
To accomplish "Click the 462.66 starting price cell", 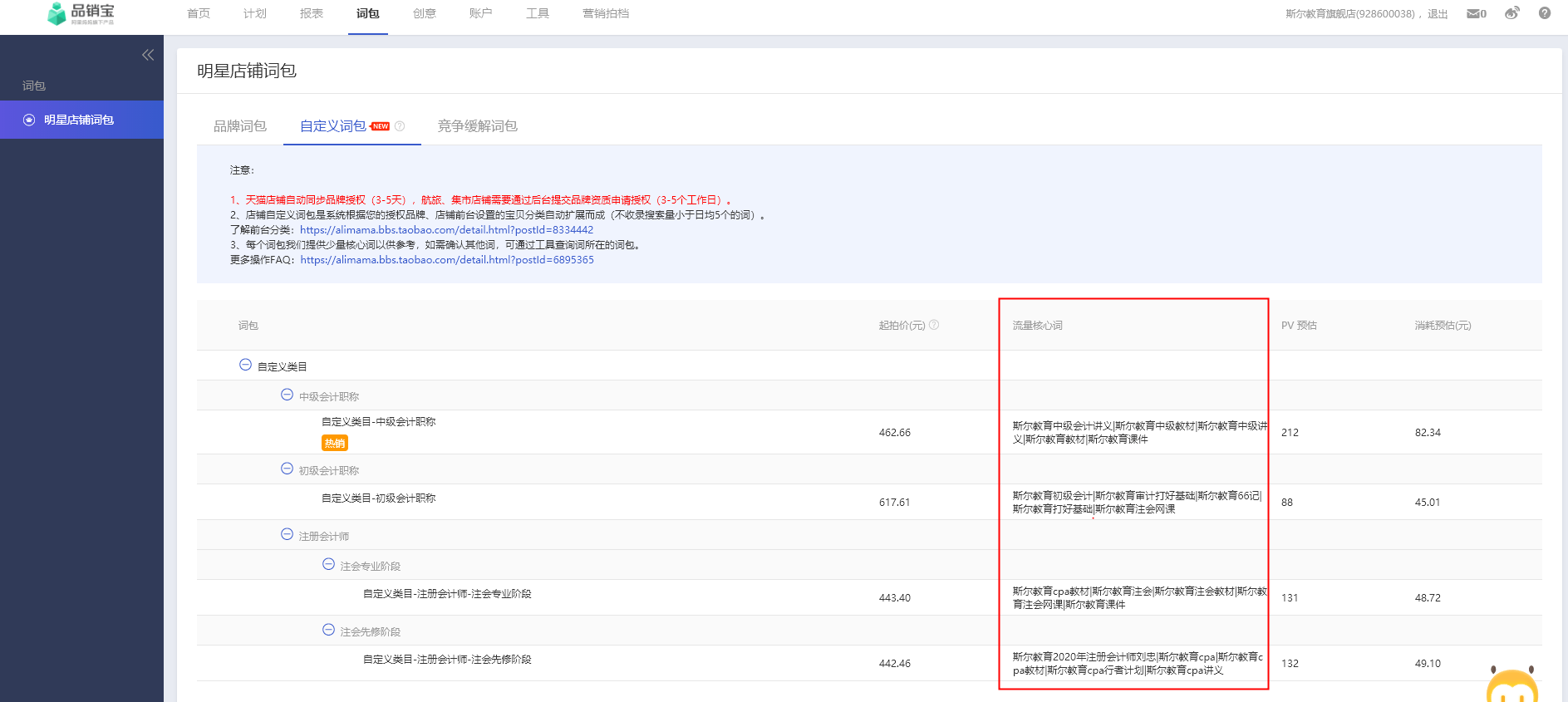I will tap(895, 433).
